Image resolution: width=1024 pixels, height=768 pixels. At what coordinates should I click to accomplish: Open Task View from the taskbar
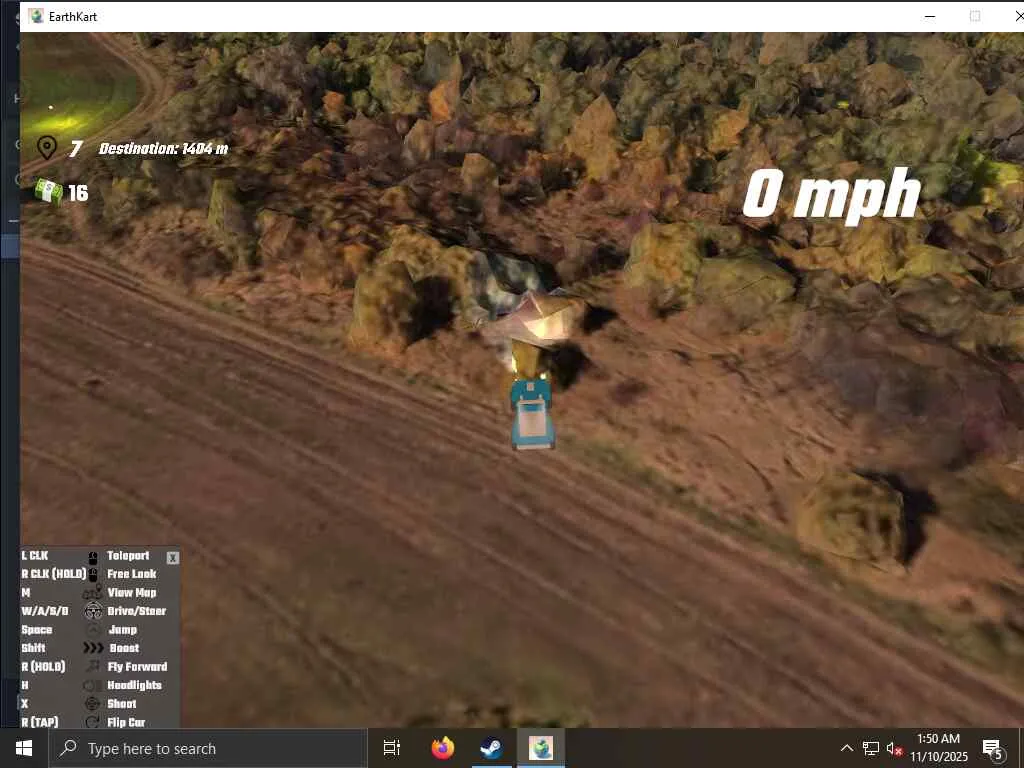pos(391,748)
